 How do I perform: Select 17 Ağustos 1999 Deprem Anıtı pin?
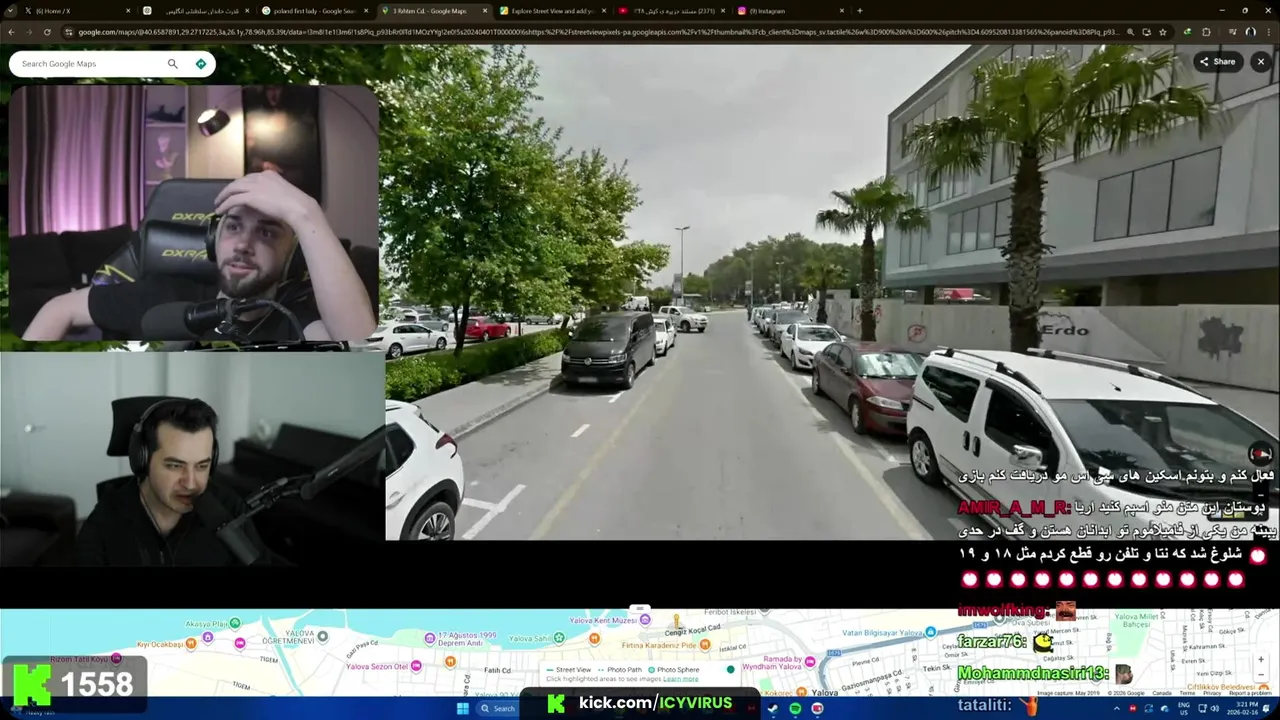pyautogui.click(x=430, y=637)
